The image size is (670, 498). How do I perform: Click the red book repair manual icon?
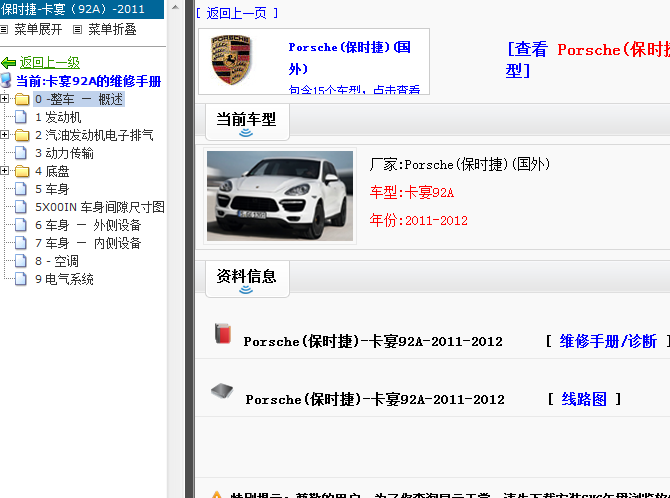(223, 334)
